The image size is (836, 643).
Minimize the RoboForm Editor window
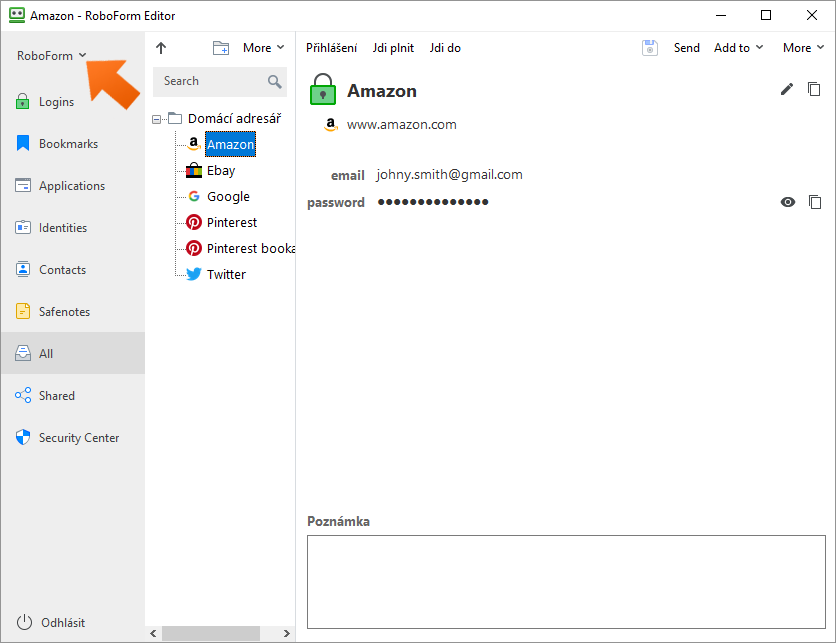pos(721,15)
